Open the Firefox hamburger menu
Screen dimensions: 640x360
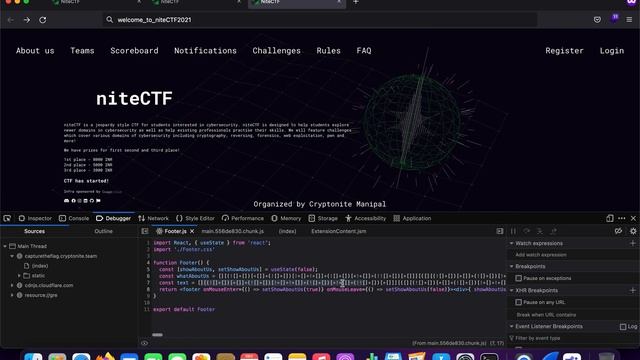click(x=629, y=20)
